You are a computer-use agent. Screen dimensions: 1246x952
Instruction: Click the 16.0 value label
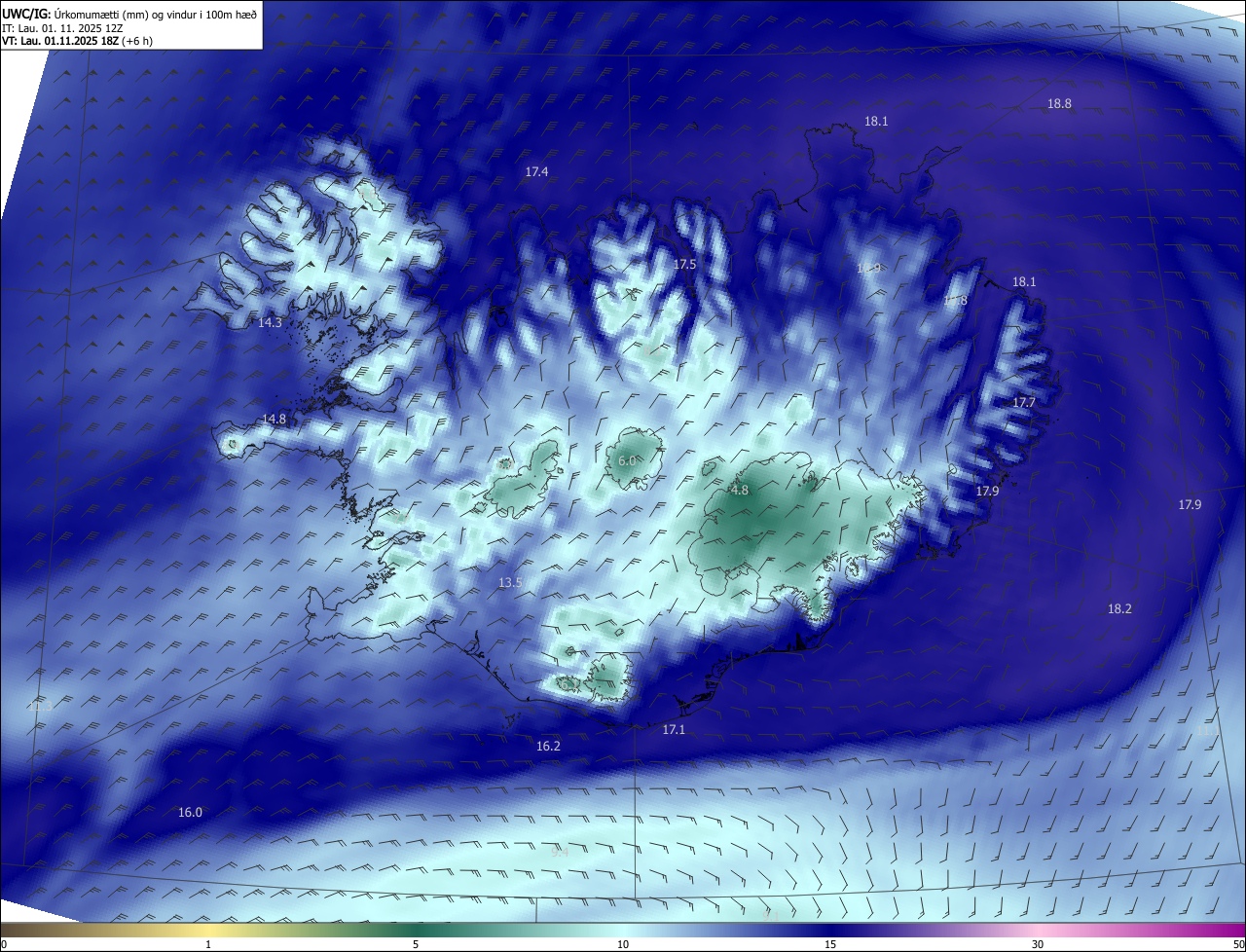[x=190, y=812]
